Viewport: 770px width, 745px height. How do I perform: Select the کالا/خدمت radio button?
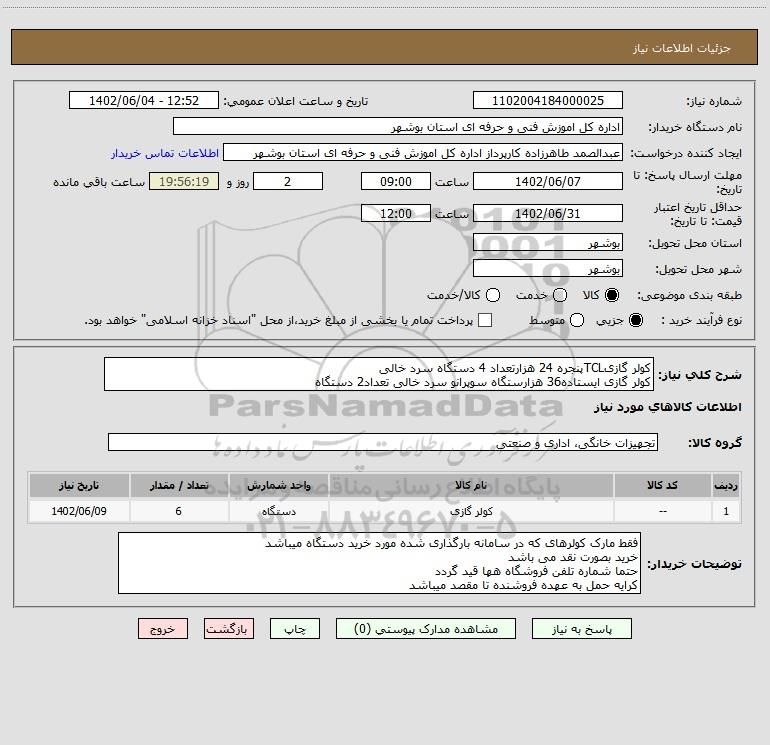point(493,295)
